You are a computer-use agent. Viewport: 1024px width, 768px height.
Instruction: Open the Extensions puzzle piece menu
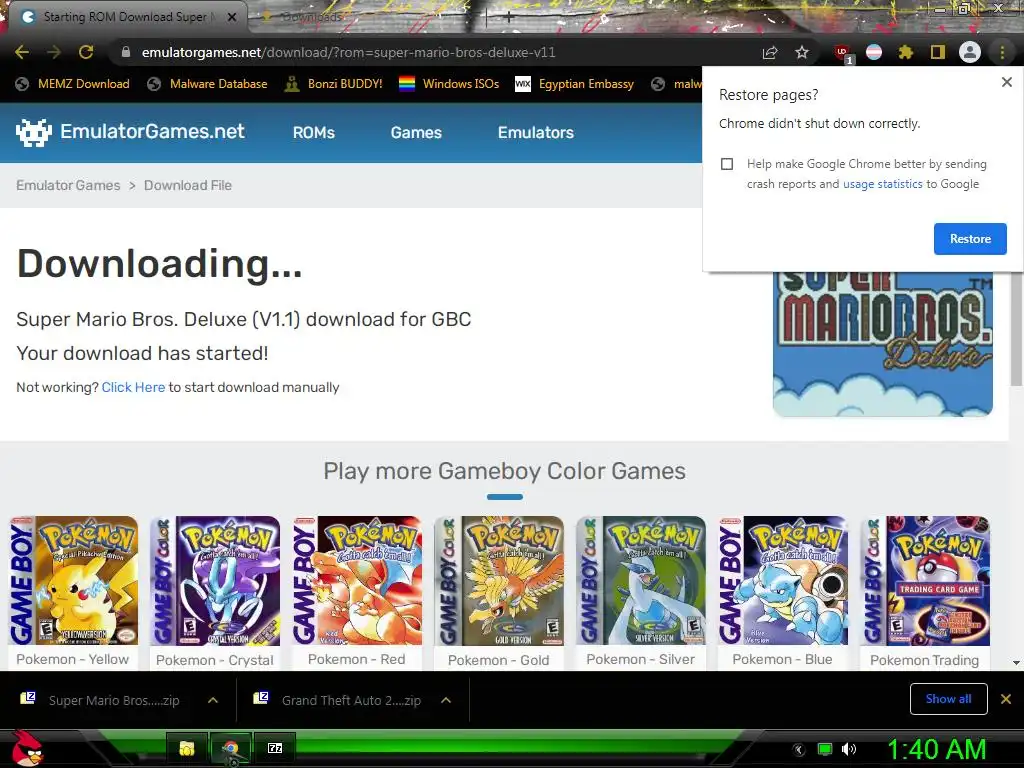tap(905, 52)
